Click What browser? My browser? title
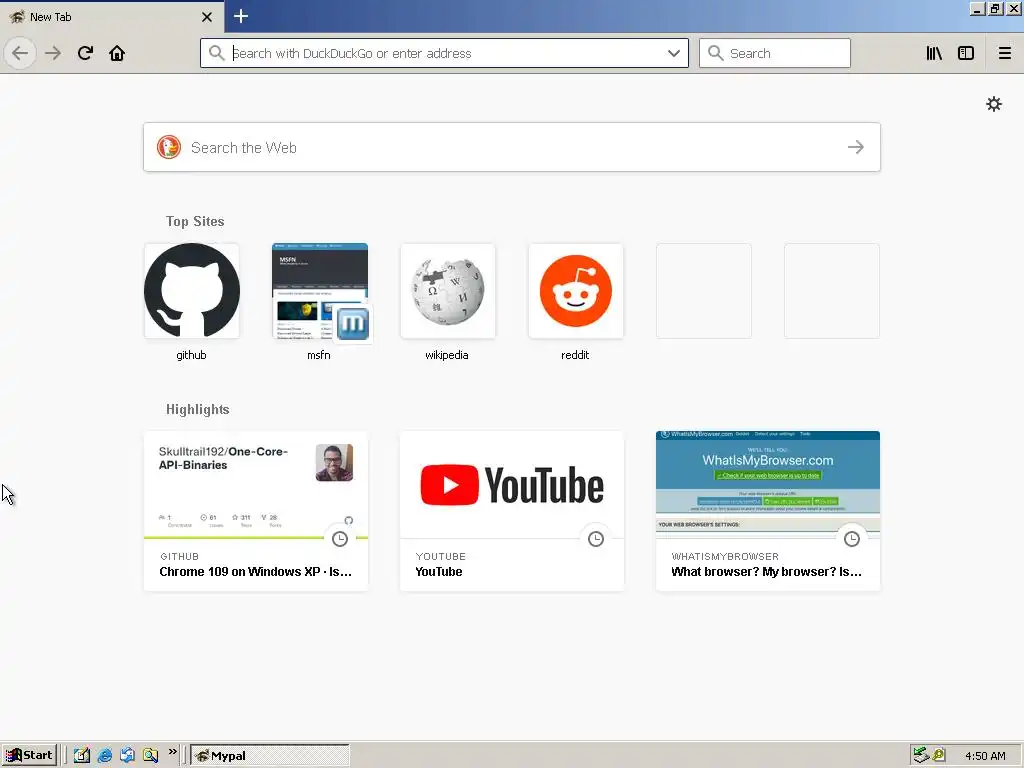This screenshot has height=768, width=1024. click(x=766, y=571)
